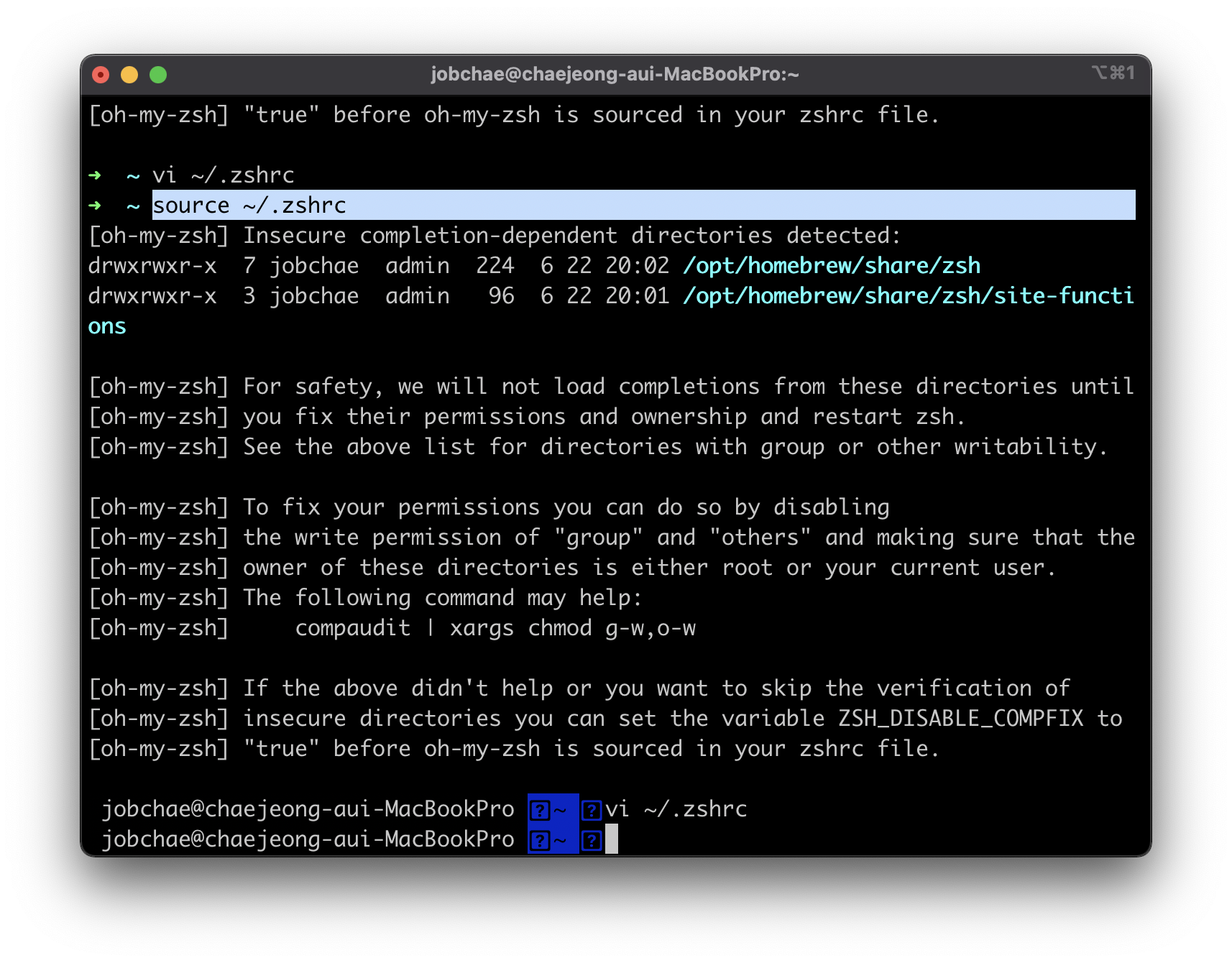Click the top '"true" before oh-my-zsh is sourced' line
The height and width of the screenshot is (963, 1232).
click(514, 115)
